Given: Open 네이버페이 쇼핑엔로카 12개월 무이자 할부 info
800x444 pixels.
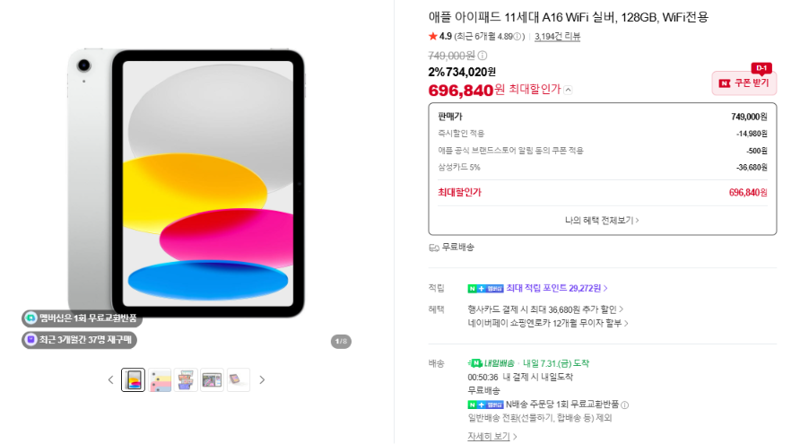Looking at the screenshot, I should tap(548, 323).
